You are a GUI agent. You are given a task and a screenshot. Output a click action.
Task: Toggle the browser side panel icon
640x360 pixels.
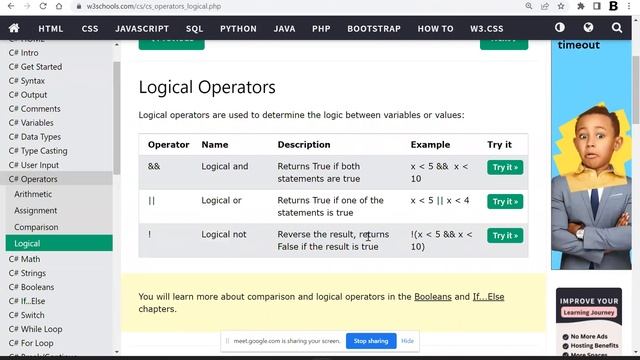(597, 6)
